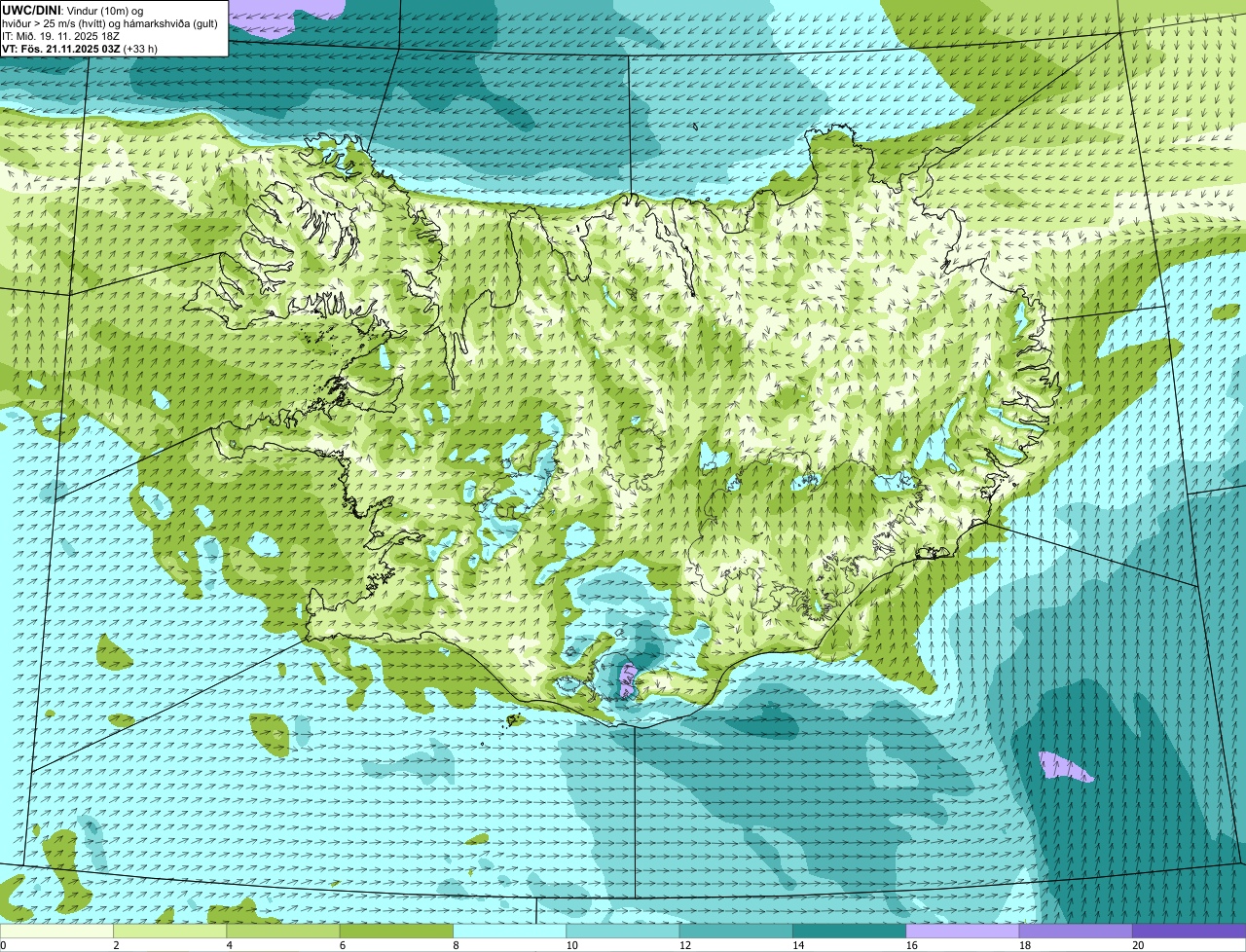Screen dimensions: 1246x952
Task: Click the 6–8 m/s olive green legend swatch
Action: point(397,932)
